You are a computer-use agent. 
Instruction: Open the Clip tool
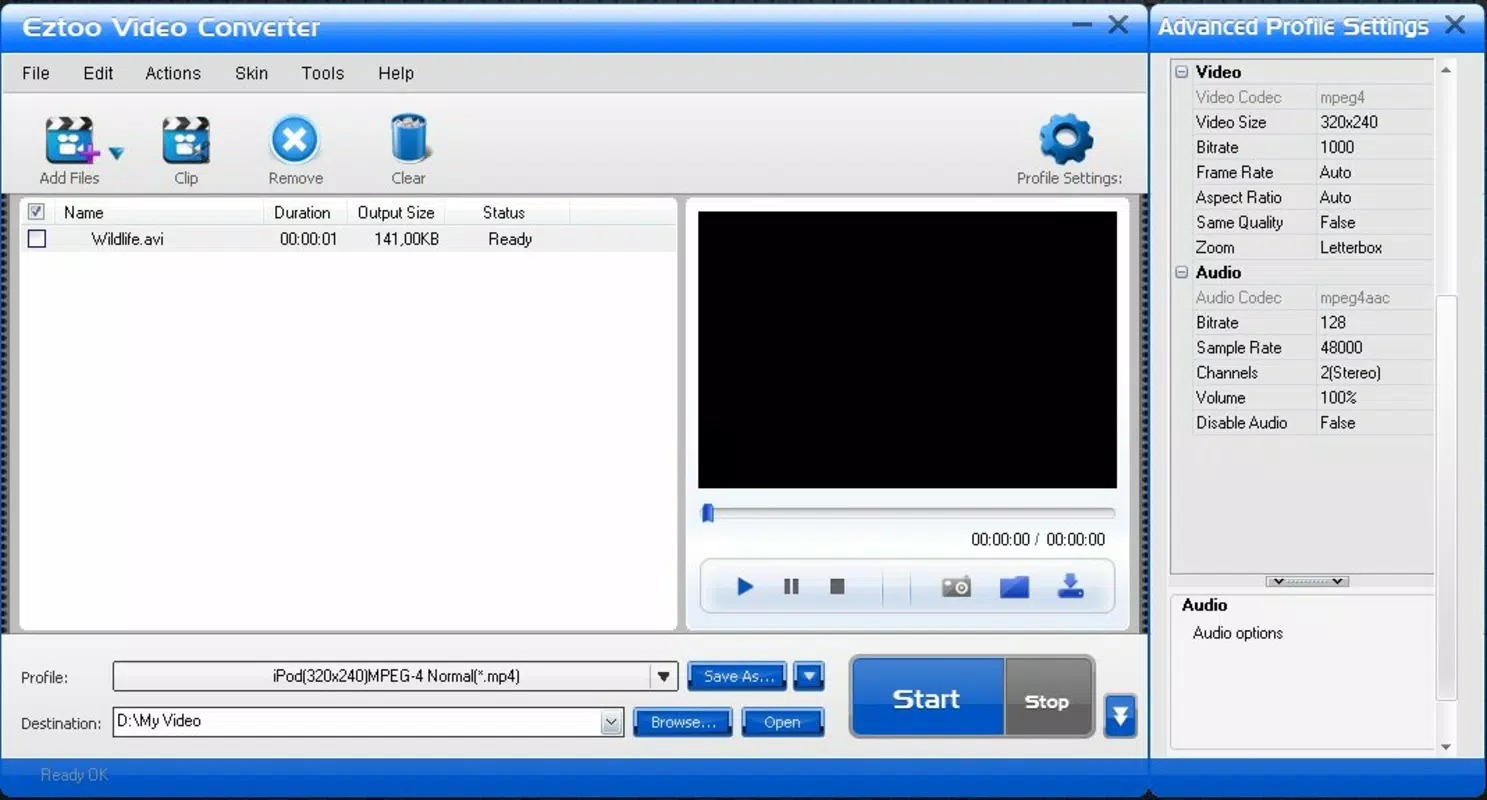coord(186,140)
